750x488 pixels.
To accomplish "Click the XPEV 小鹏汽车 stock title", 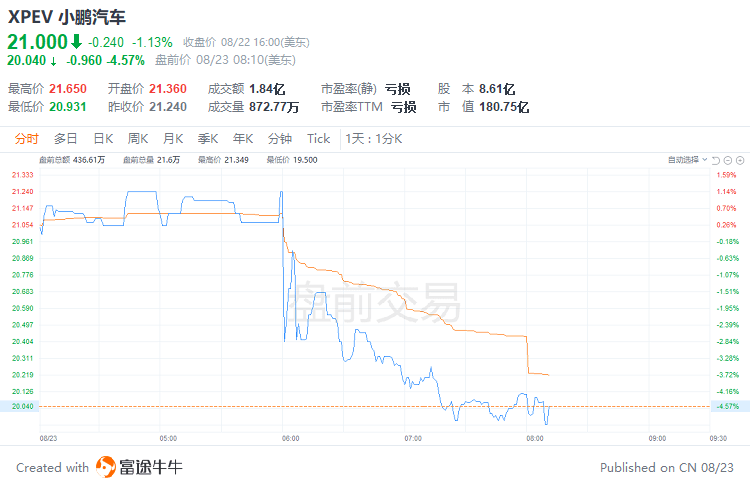I will pyautogui.click(x=66, y=17).
